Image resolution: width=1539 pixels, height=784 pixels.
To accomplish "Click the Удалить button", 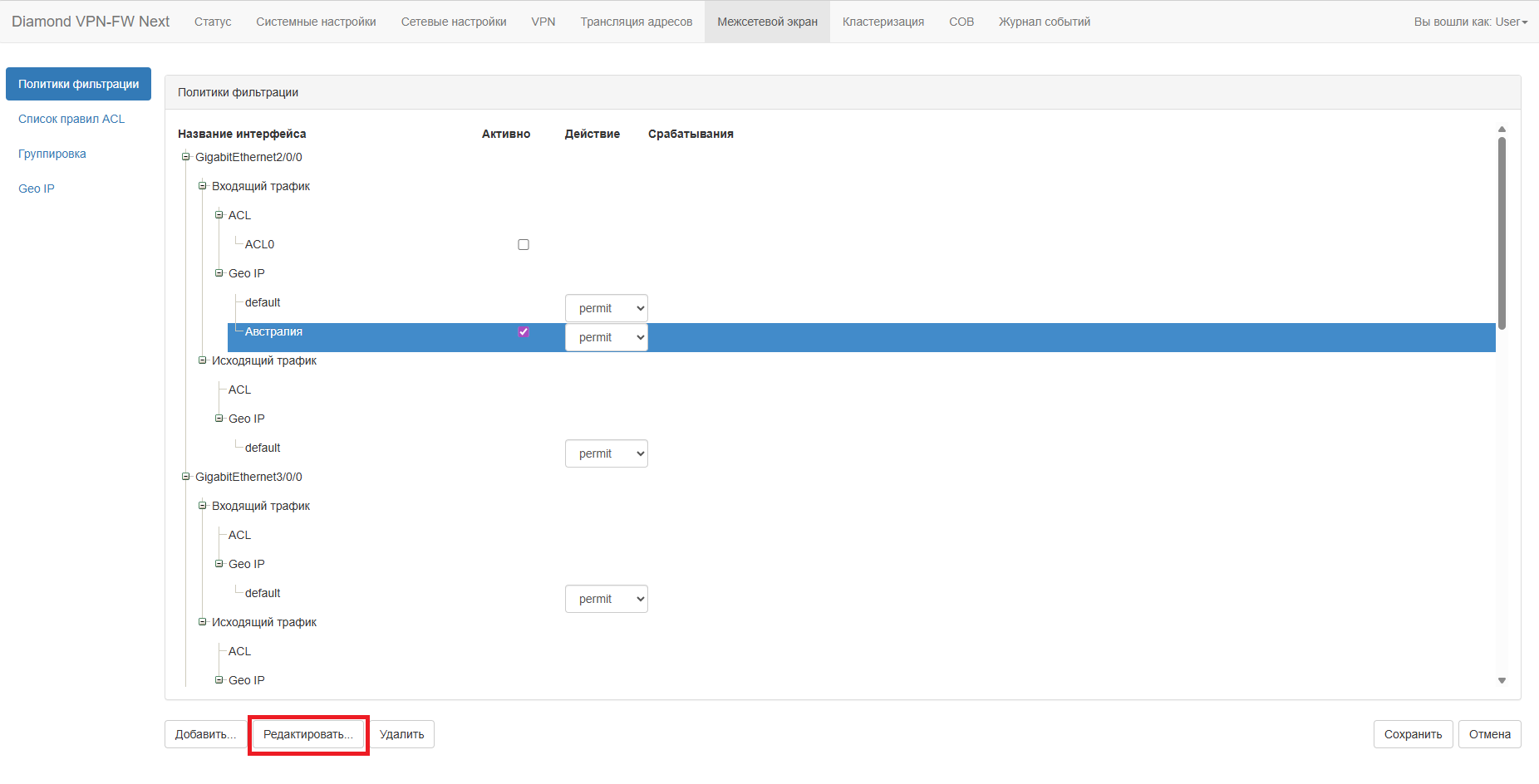I will pyautogui.click(x=401, y=734).
